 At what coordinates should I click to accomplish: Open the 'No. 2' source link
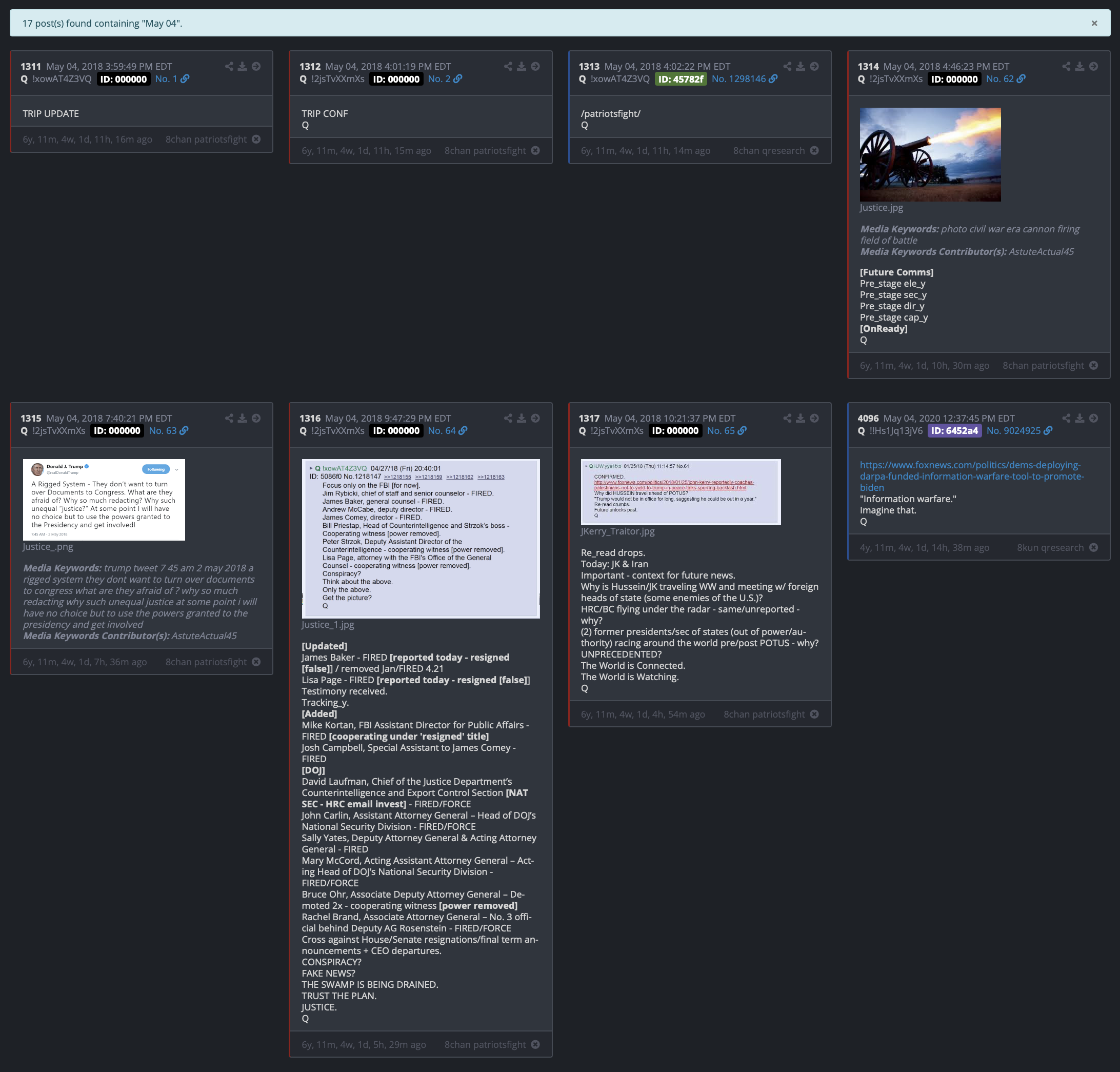point(445,79)
